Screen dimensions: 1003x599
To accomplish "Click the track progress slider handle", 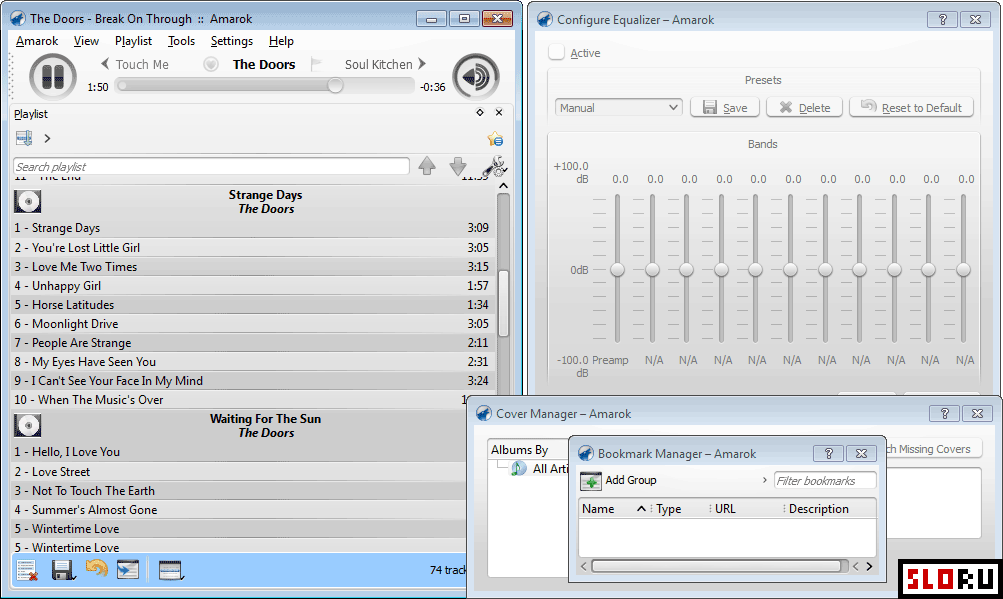I will (335, 86).
